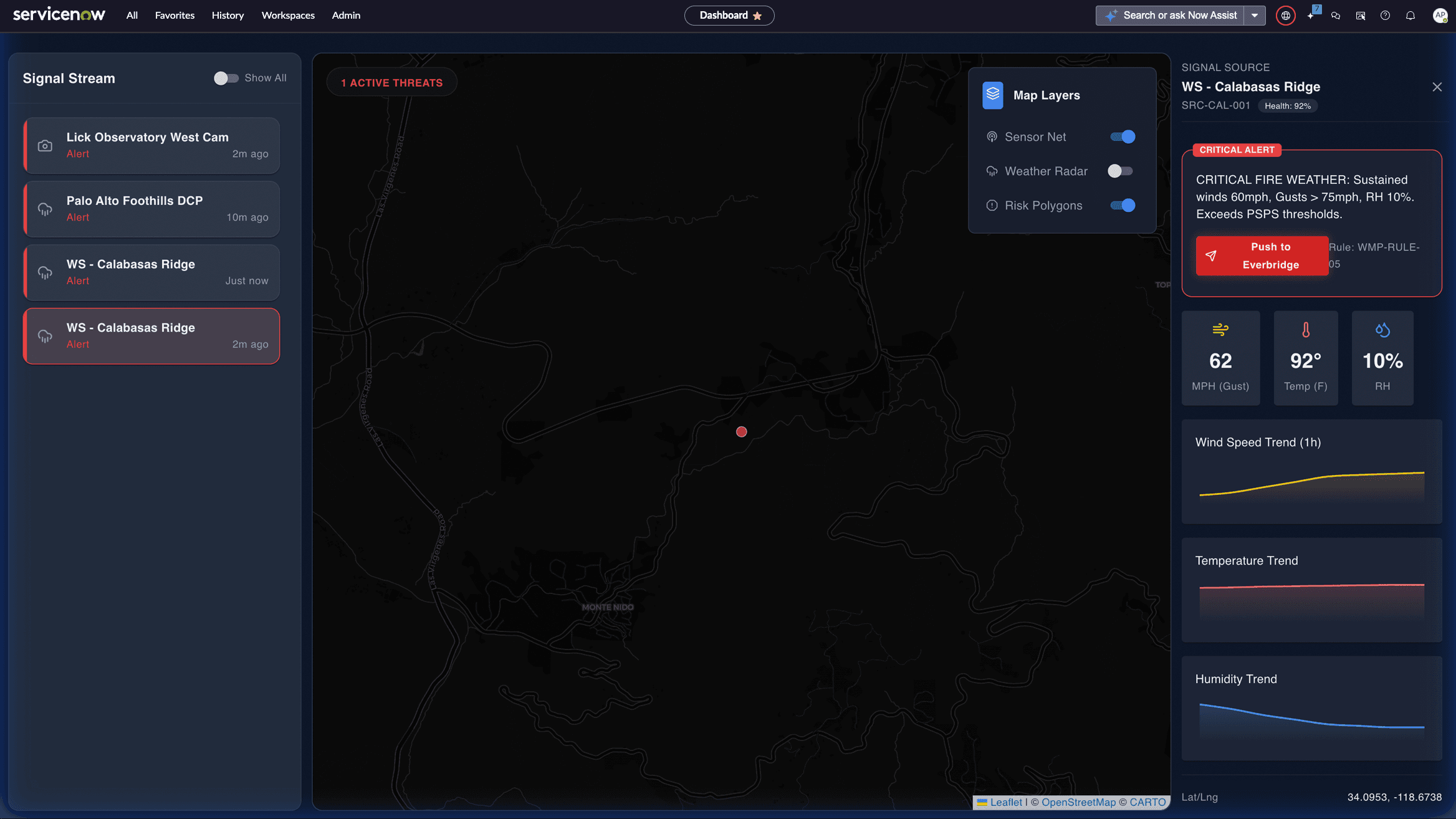Close the WS - Calabasas Ridge panel
The width and height of the screenshot is (1456, 819).
coord(1437,87)
